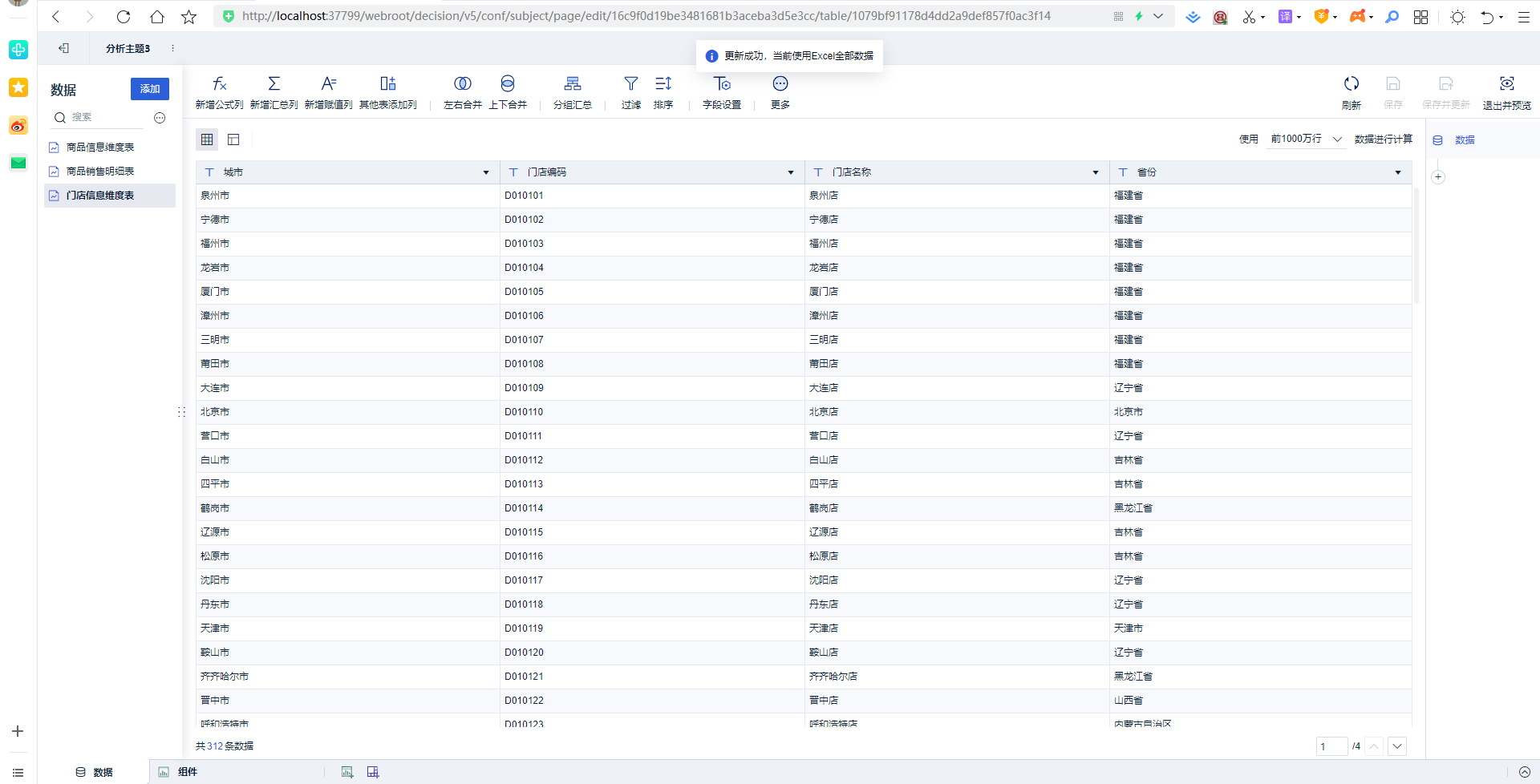Click the 其他表添加列 icon
The width and height of the screenshot is (1540, 784).
point(388,83)
